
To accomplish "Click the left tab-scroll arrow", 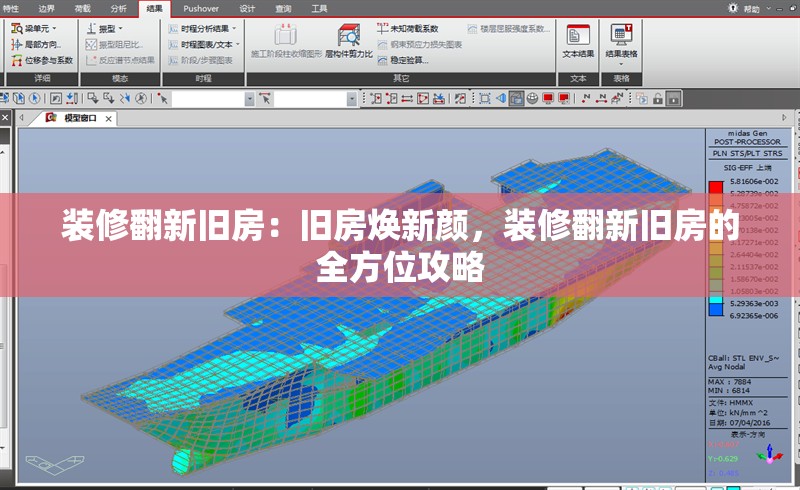I will click(21, 118).
